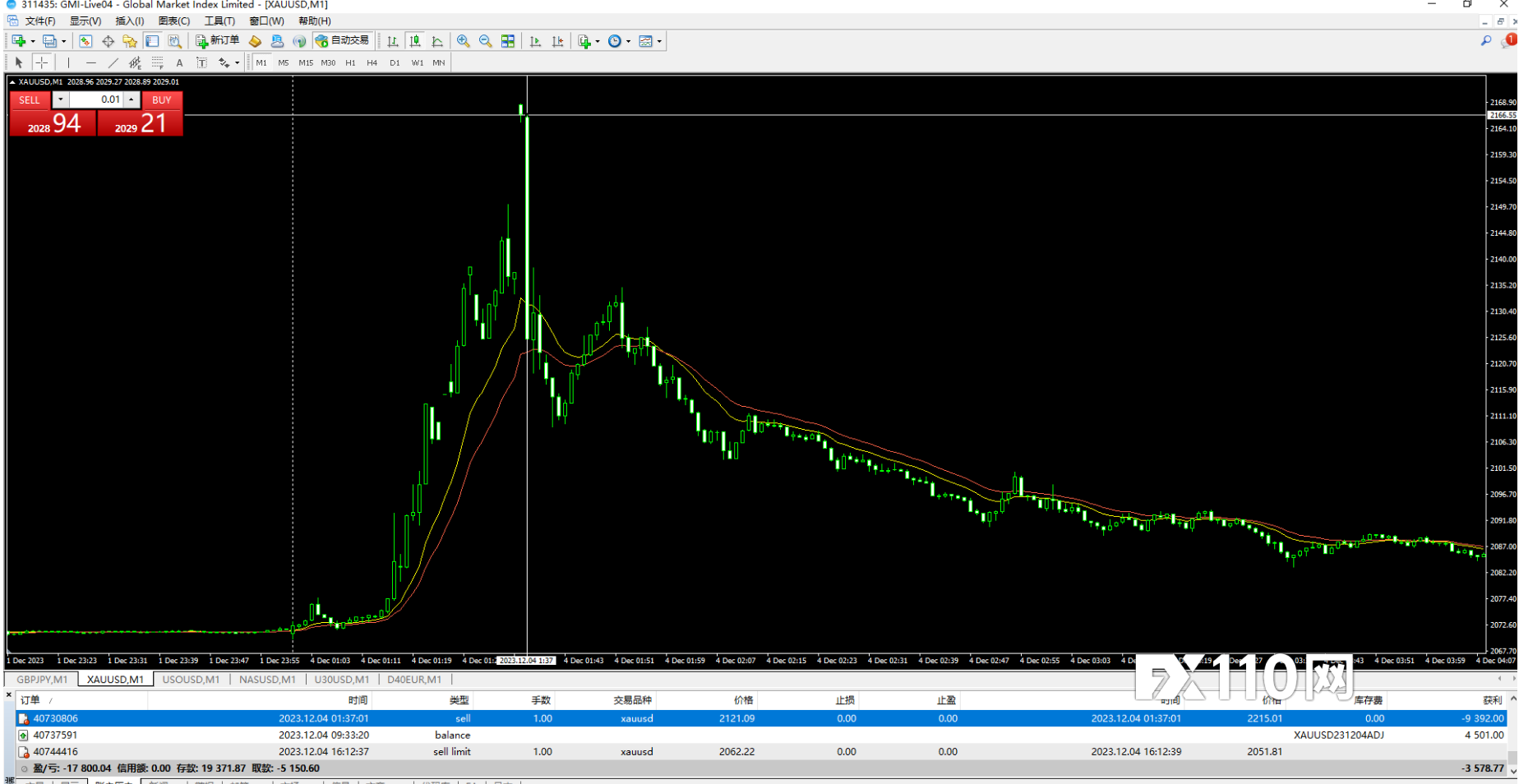This screenshot has width=1519, height=784.
Task: Collapse the one-click trading panel triangle
Action: tap(12, 82)
